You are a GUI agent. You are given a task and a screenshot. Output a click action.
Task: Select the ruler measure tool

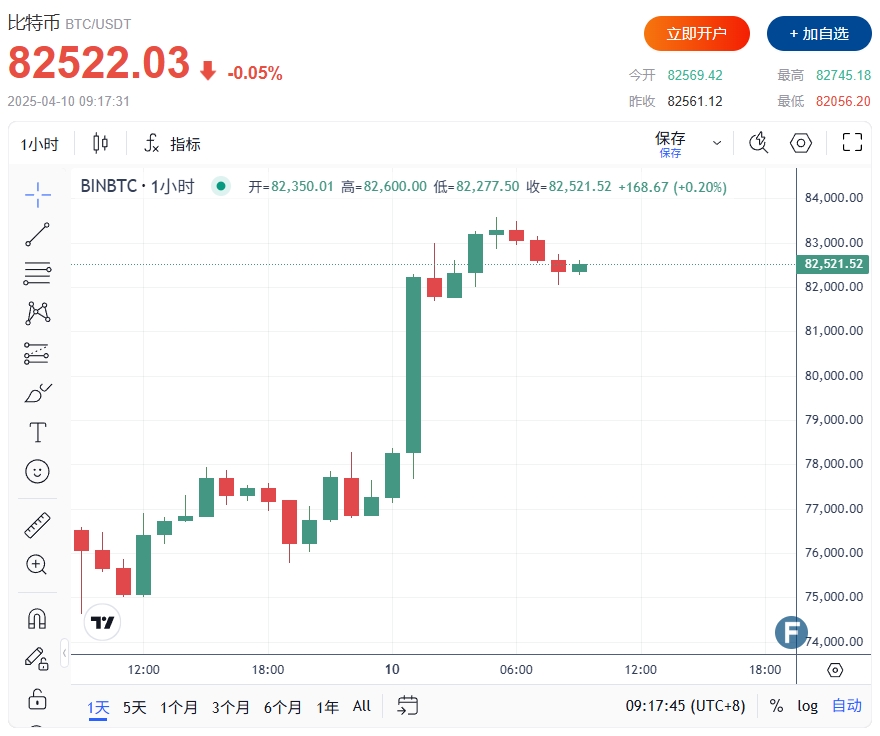(38, 525)
